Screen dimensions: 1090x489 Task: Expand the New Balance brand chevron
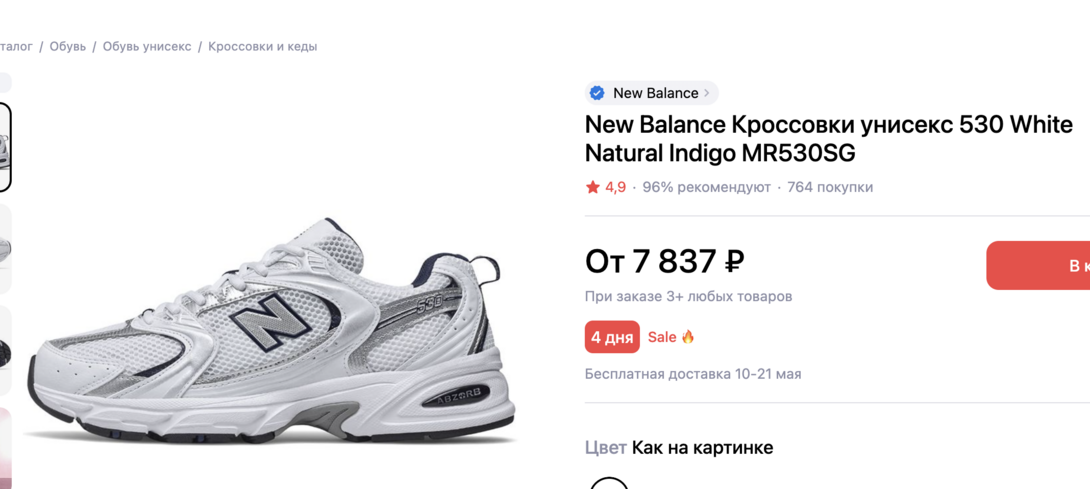707,93
